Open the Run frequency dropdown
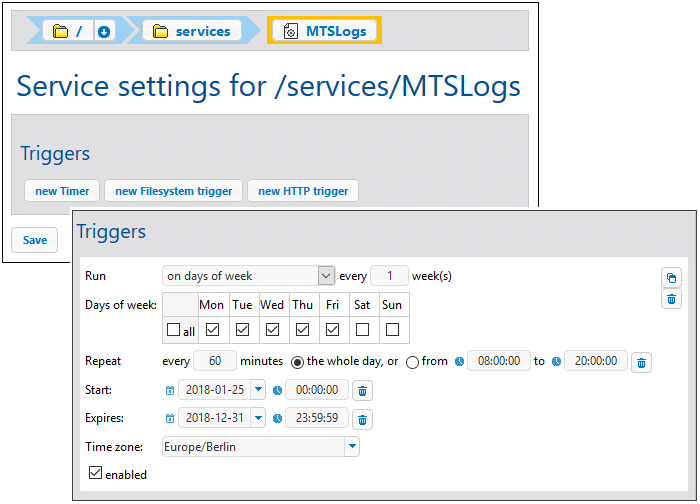The width and height of the screenshot is (700, 504). click(x=325, y=276)
